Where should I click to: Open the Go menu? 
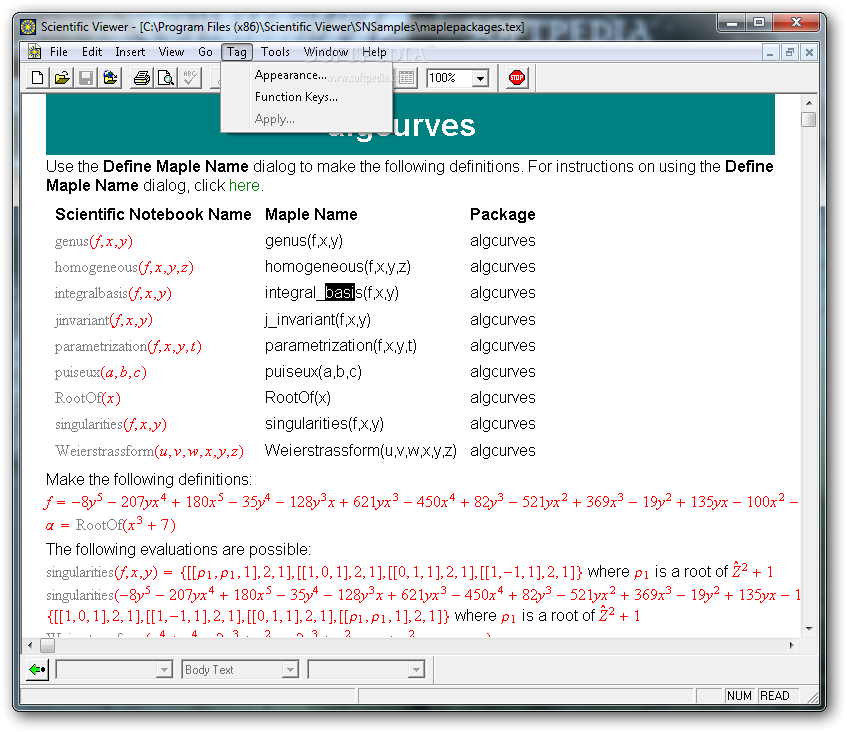click(x=205, y=52)
